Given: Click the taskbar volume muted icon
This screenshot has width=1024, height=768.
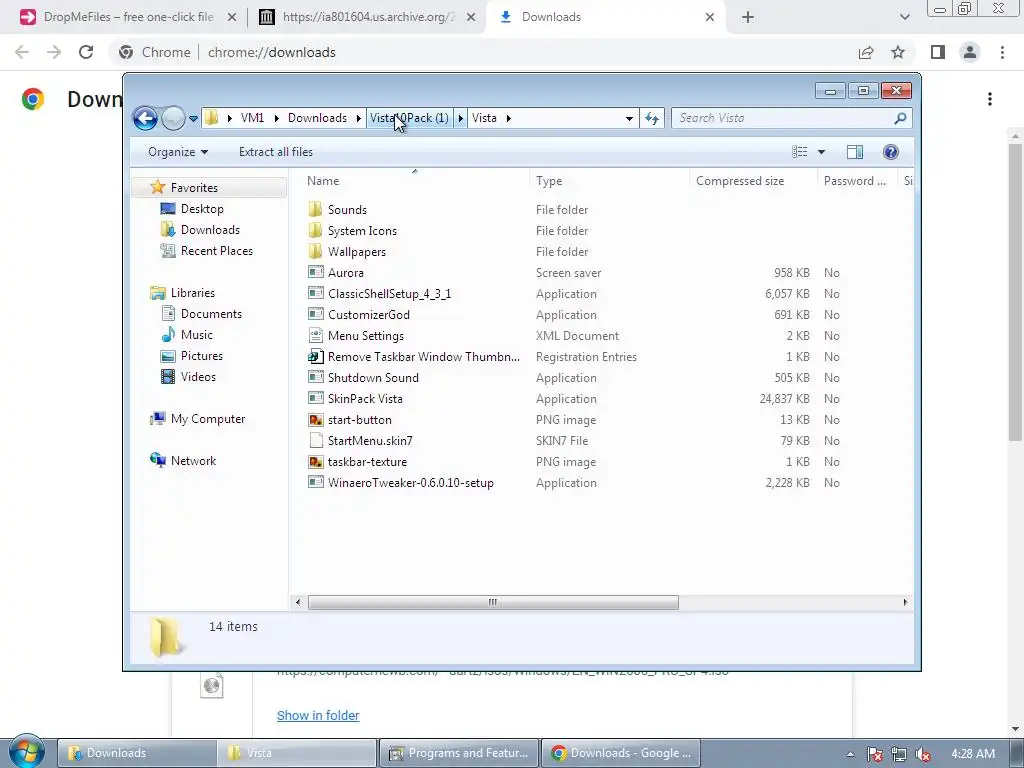Looking at the screenshot, I should tap(923, 754).
